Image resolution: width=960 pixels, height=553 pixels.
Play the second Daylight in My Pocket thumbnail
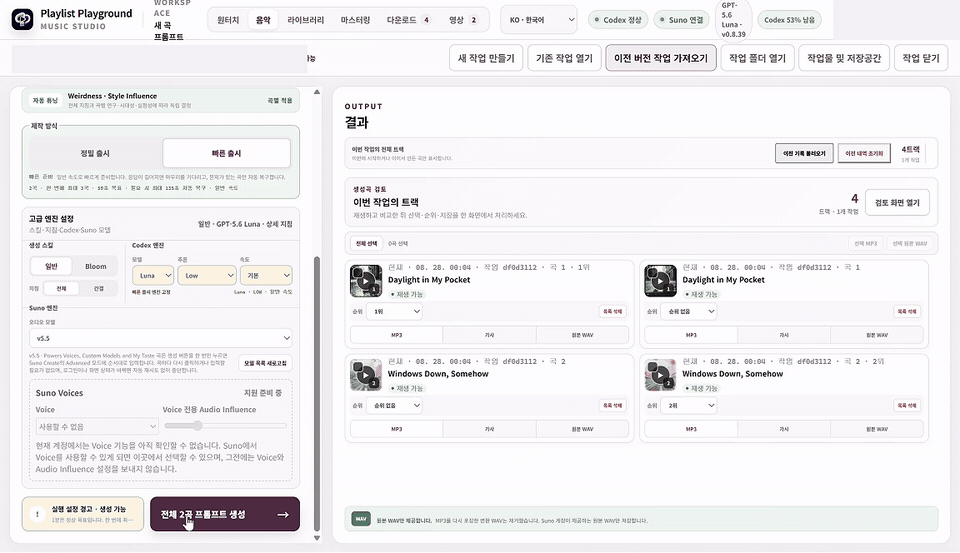click(x=660, y=281)
